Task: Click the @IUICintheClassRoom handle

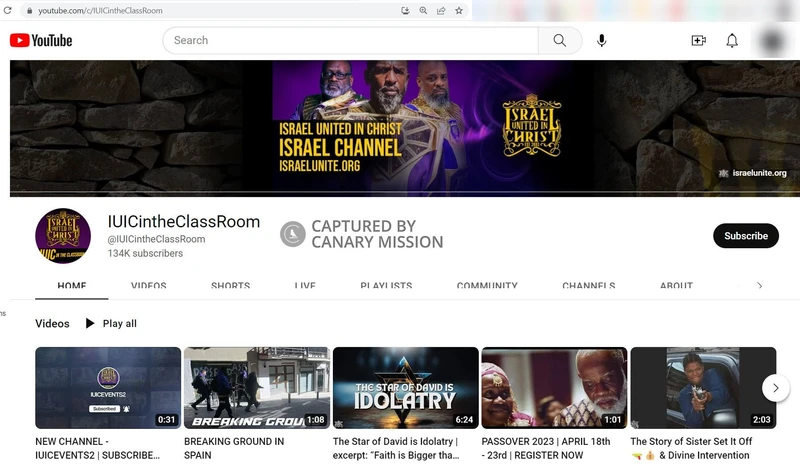Action: [x=156, y=239]
